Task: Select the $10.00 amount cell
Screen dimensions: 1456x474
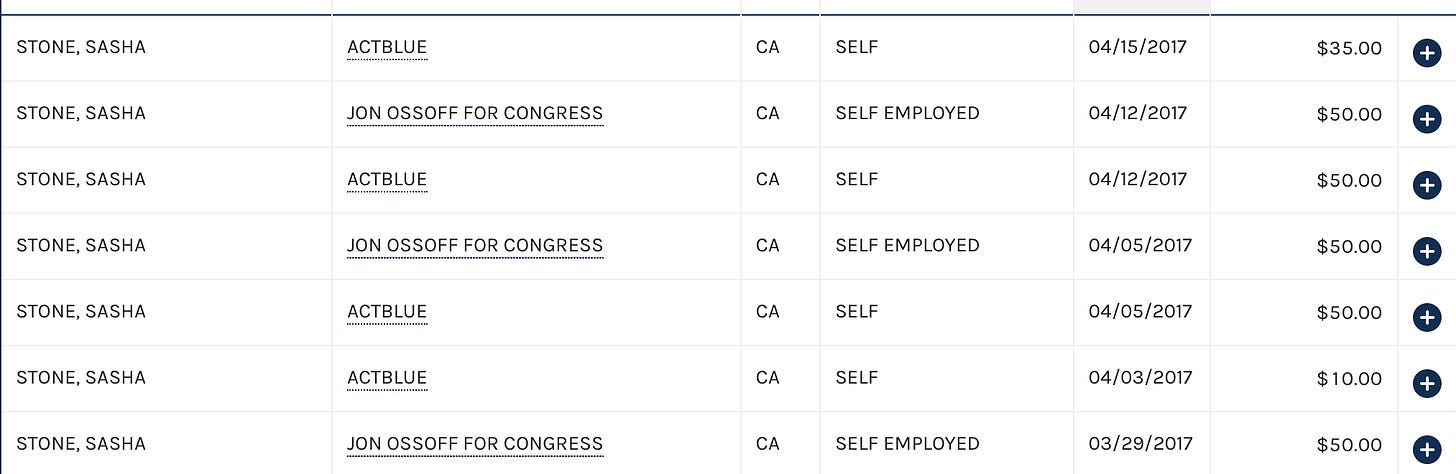Action: click(x=1304, y=379)
